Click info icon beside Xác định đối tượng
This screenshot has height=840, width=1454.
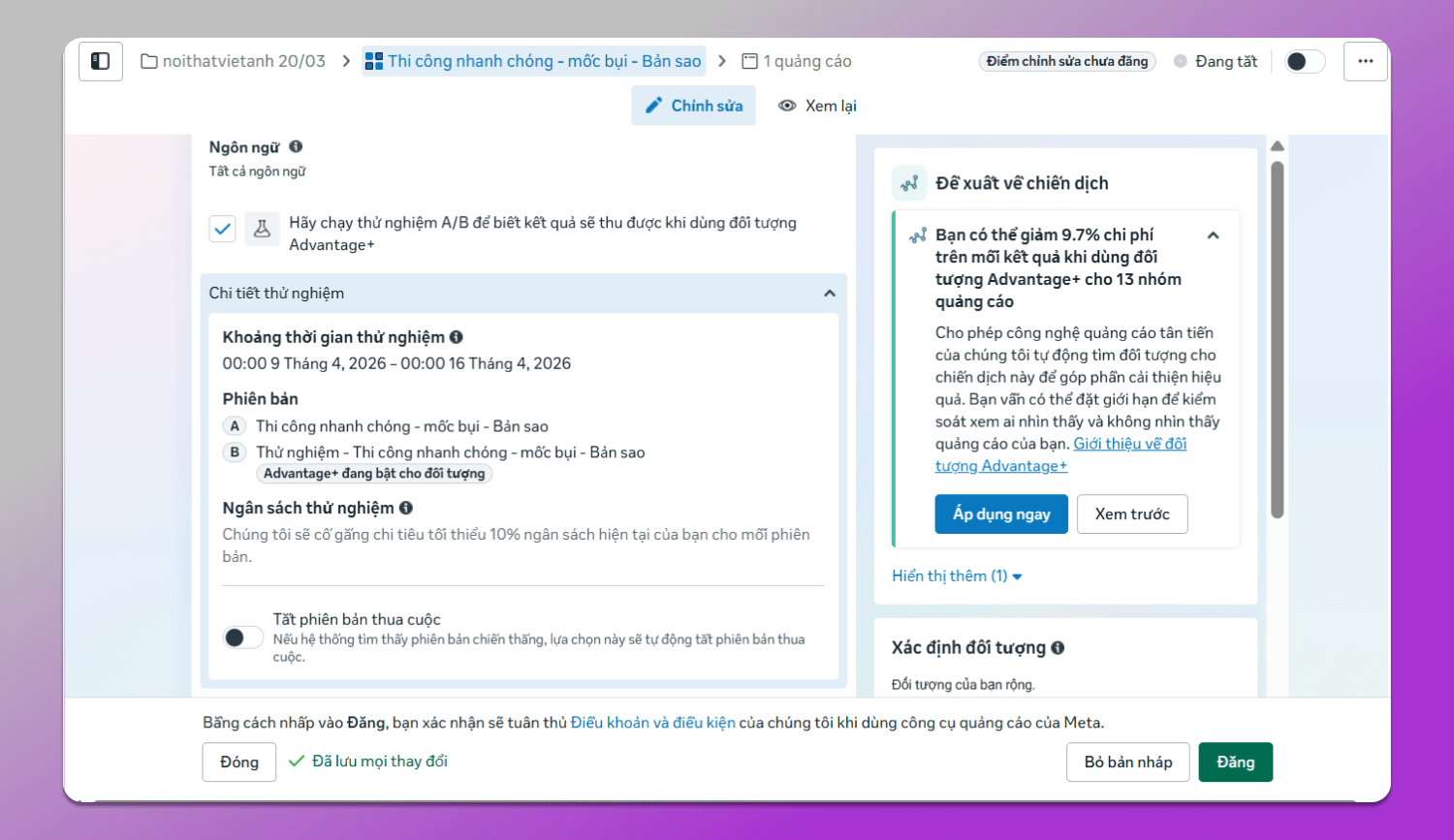[x=1058, y=647]
